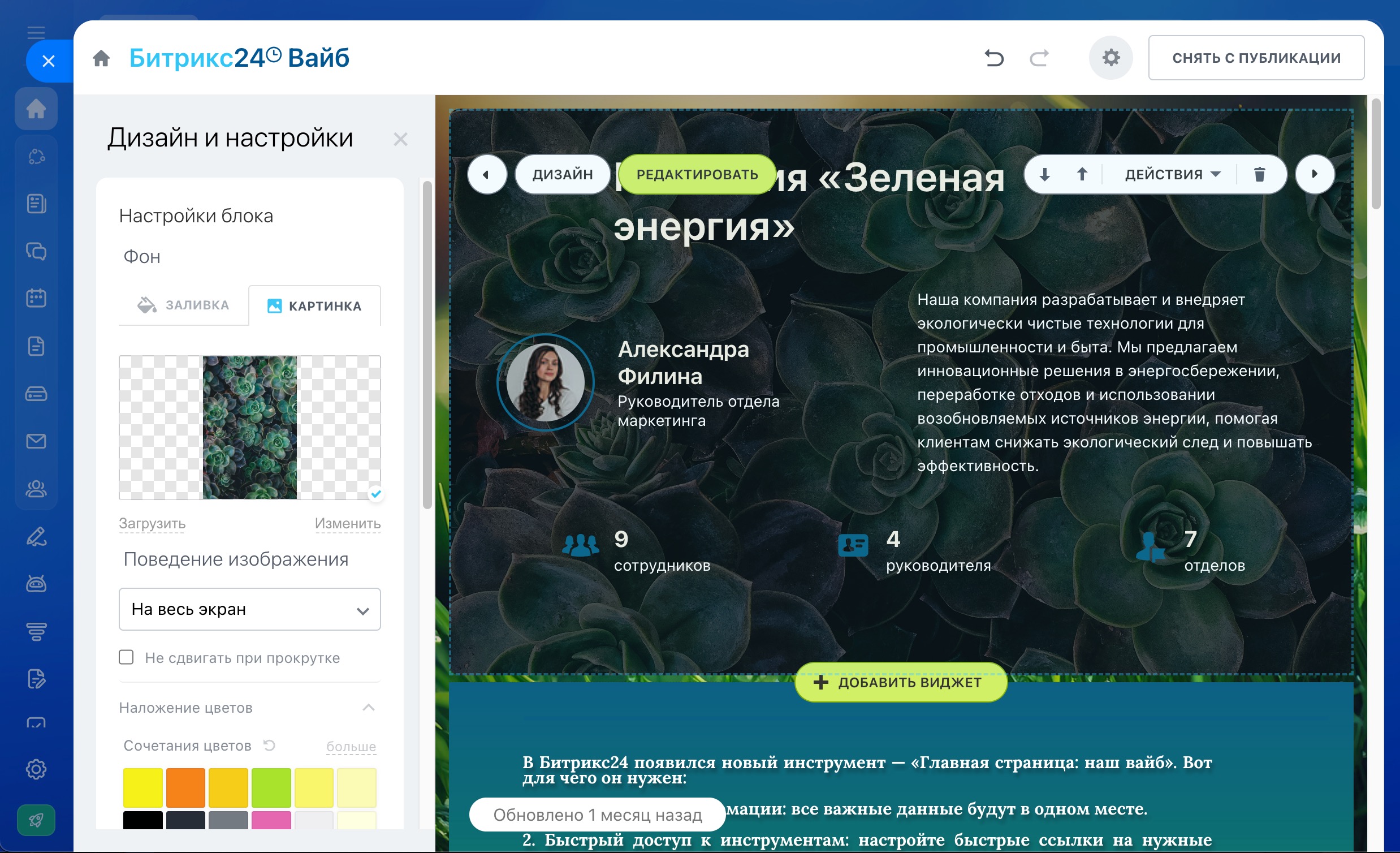Screen dimensions: 1400x853
Task: Click the РЕДАКТИРОВАТЬ button
Action: pyautogui.click(x=697, y=174)
